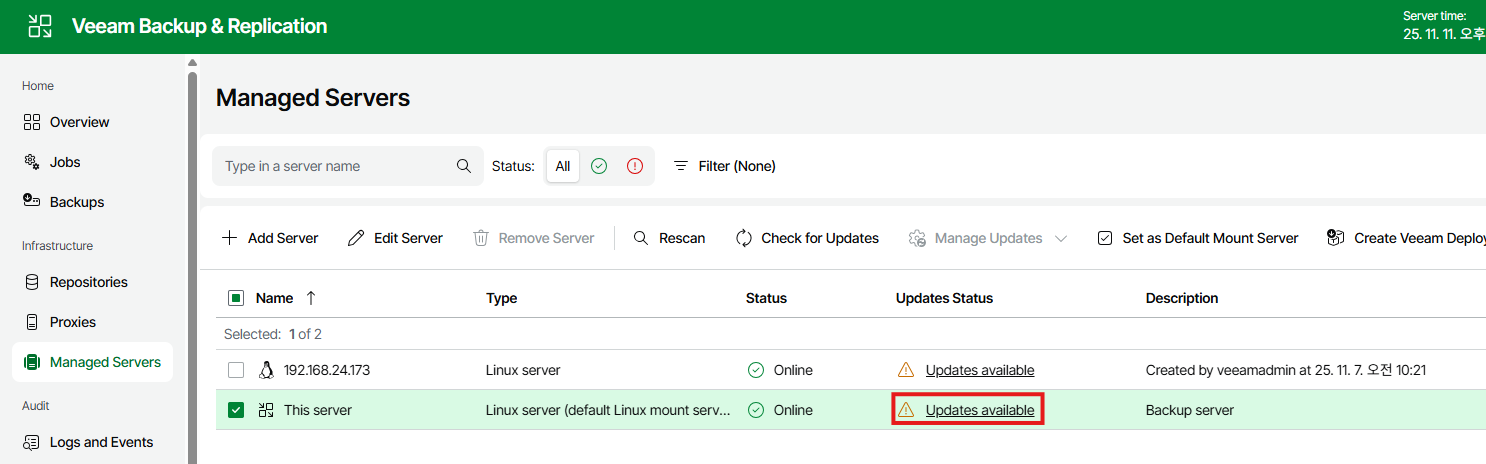Viewport: 1486px width, 464px height.
Task: Click the disabled Remove Server button
Action: pos(534,238)
